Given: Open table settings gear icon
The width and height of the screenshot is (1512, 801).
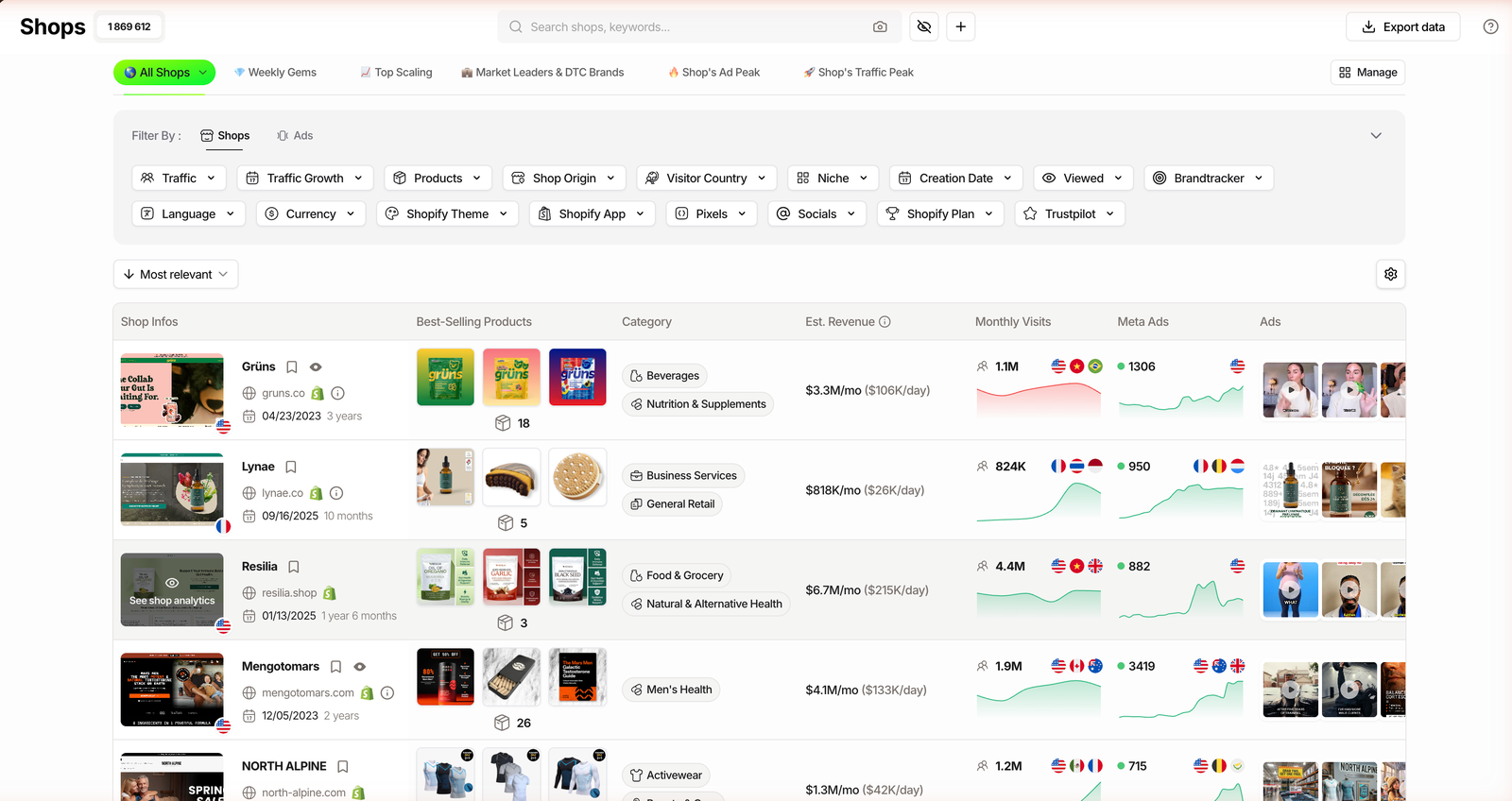Looking at the screenshot, I should [1391, 274].
